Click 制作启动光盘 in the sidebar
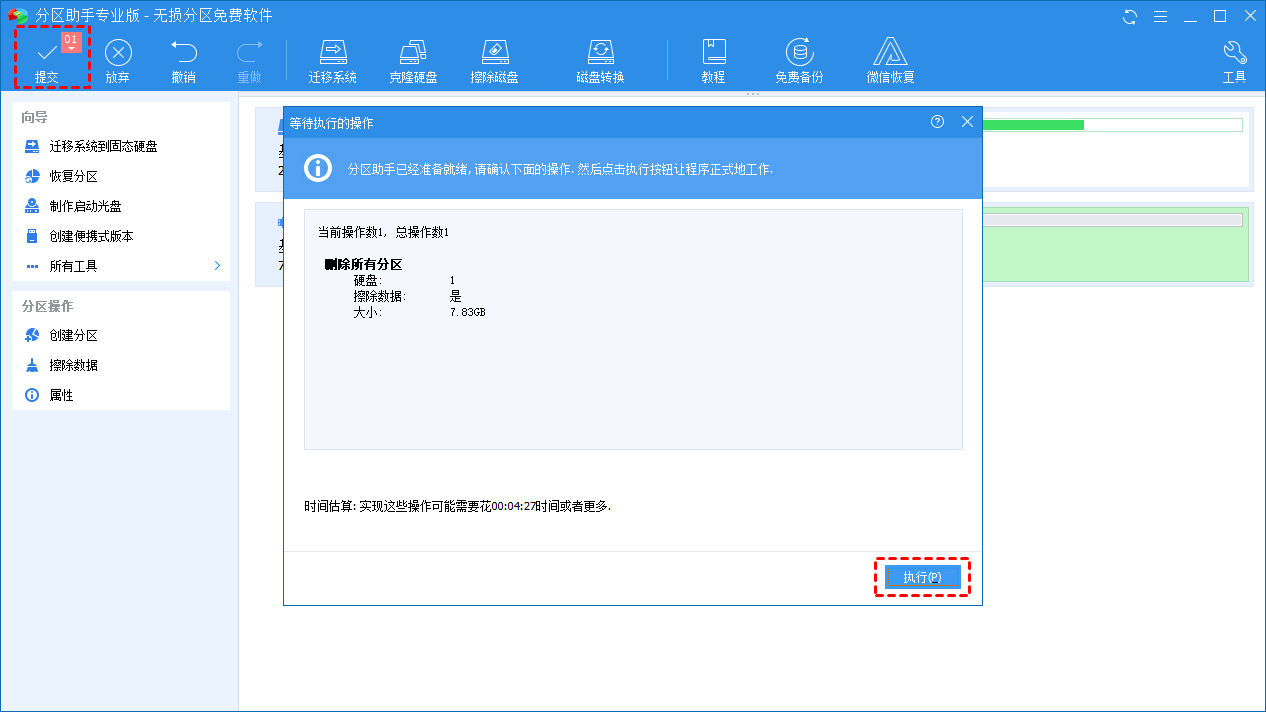The width and height of the screenshot is (1266, 712). (85, 206)
